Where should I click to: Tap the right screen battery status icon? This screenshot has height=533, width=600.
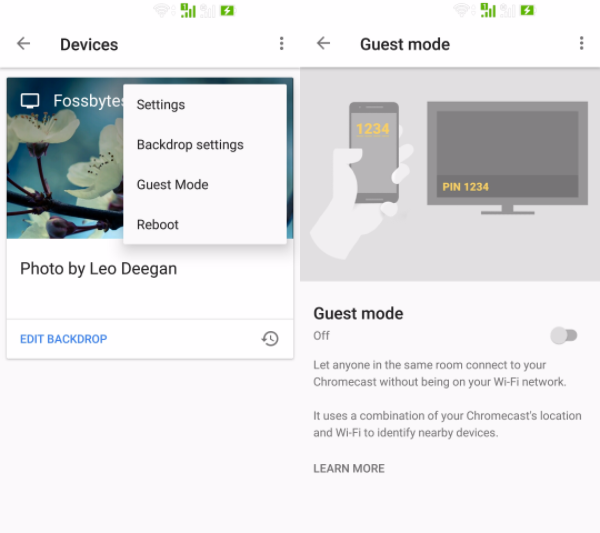(527, 10)
